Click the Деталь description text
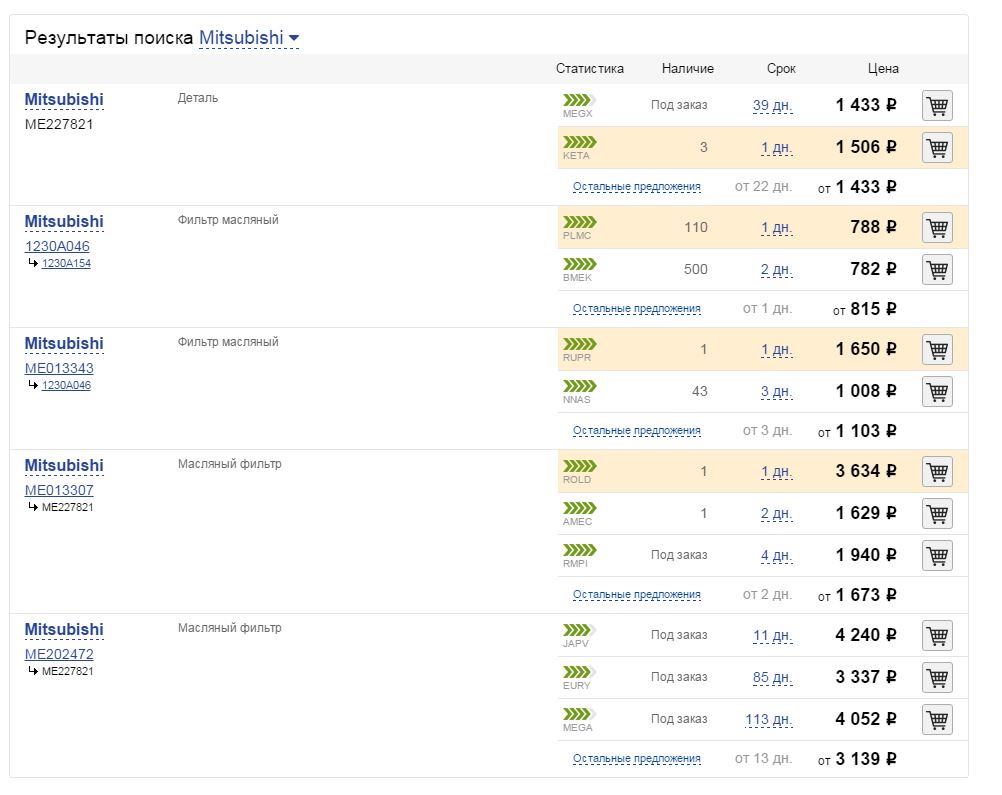This screenshot has width=1002, height=795. click(197, 98)
